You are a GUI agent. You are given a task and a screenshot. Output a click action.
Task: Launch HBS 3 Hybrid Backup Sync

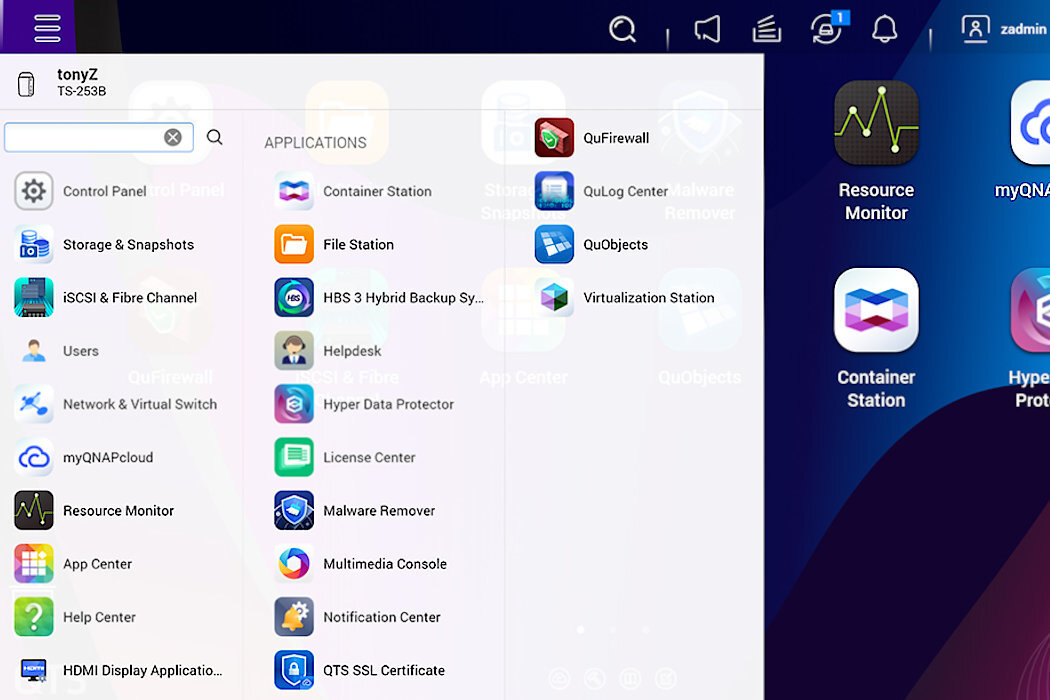click(380, 297)
